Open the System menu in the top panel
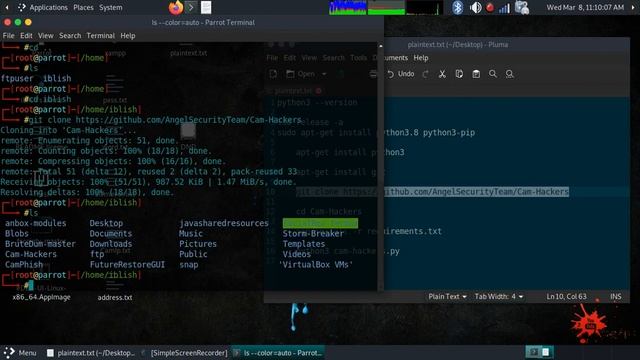640x360 pixels. pos(111,7)
